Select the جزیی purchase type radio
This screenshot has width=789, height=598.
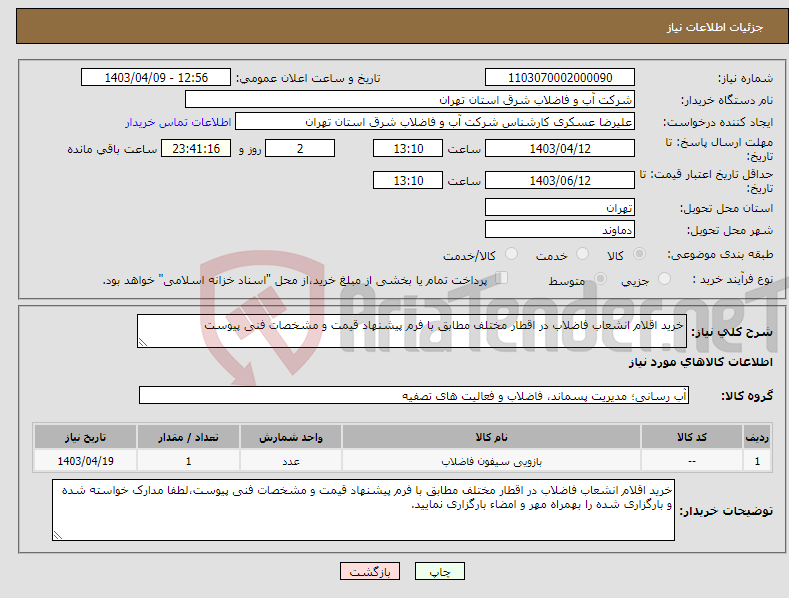click(x=664, y=278)
